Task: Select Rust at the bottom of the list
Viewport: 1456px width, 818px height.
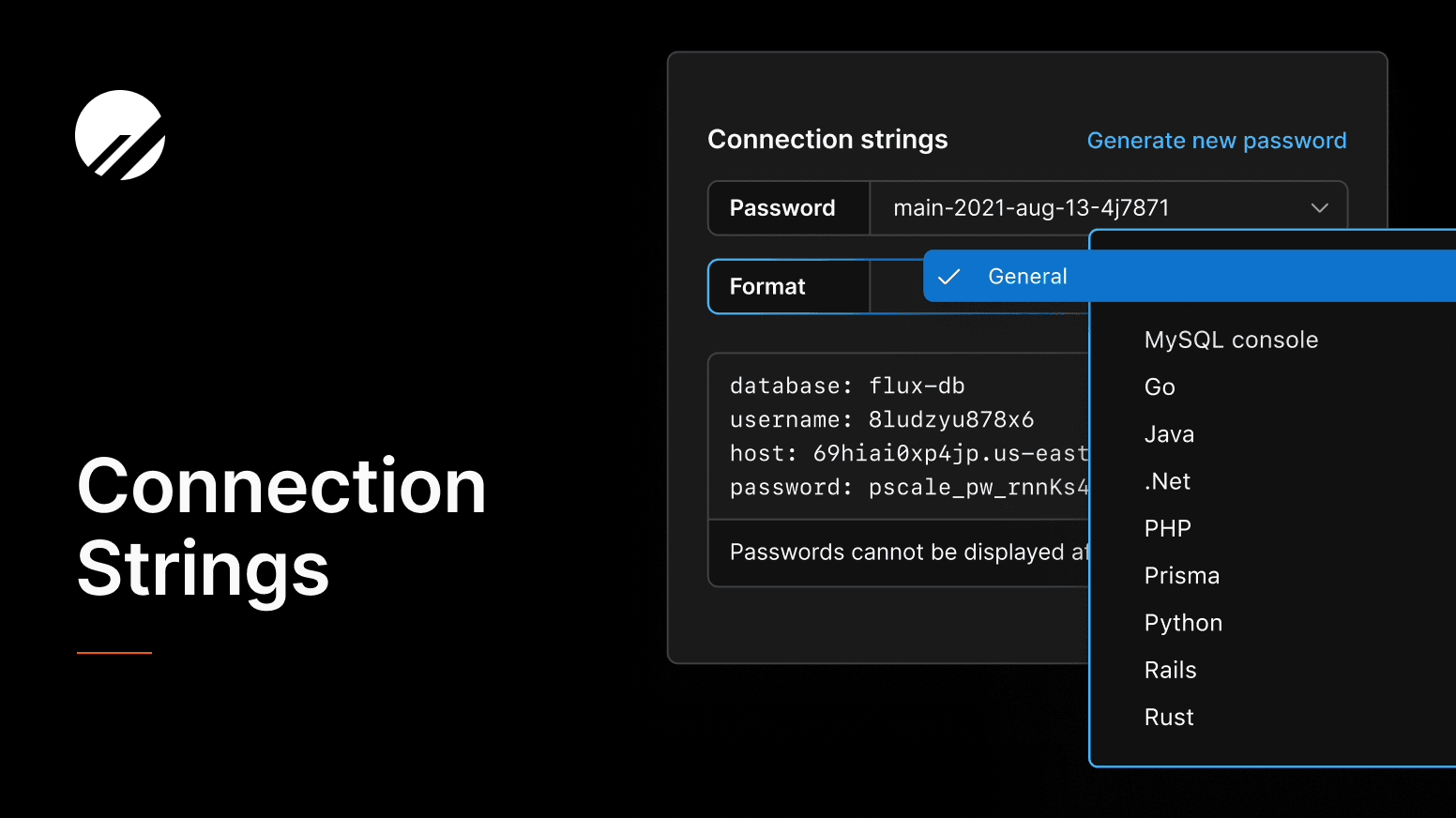Action: click(1169, 716)
